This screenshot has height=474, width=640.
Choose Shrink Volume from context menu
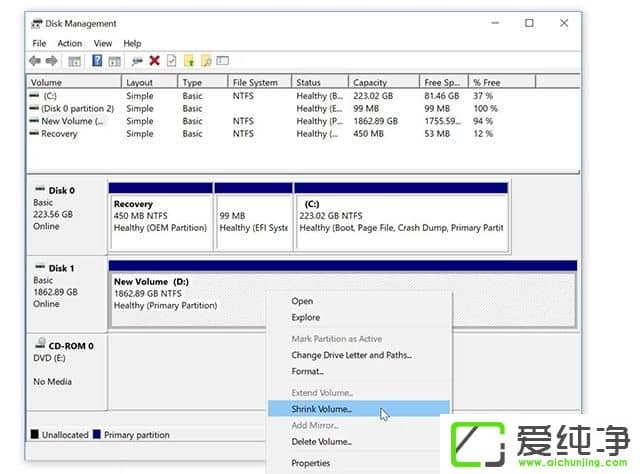(359, 409)
